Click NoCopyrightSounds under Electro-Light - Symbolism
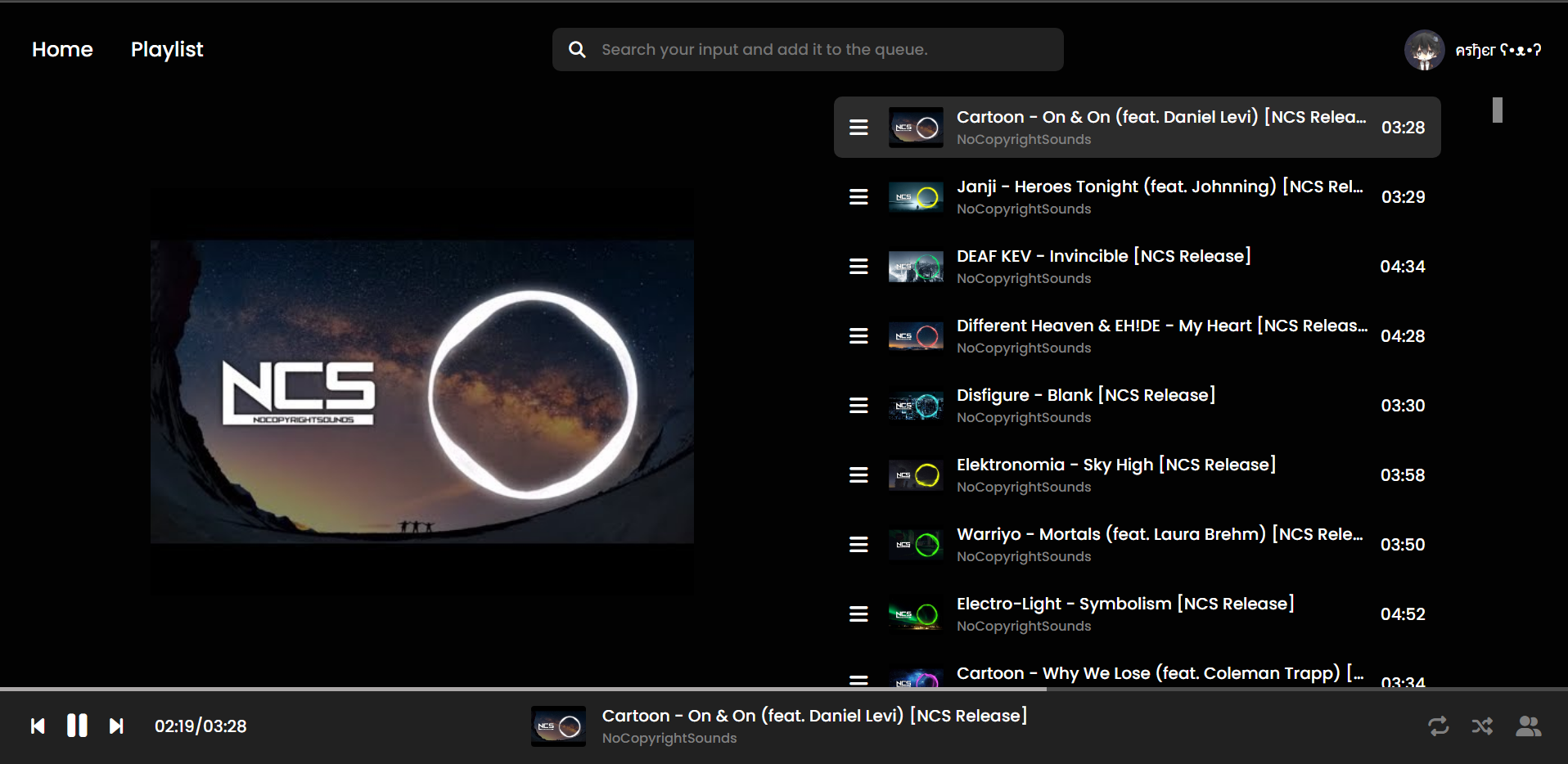The image size is (1568, 764). pos(1024,627)
